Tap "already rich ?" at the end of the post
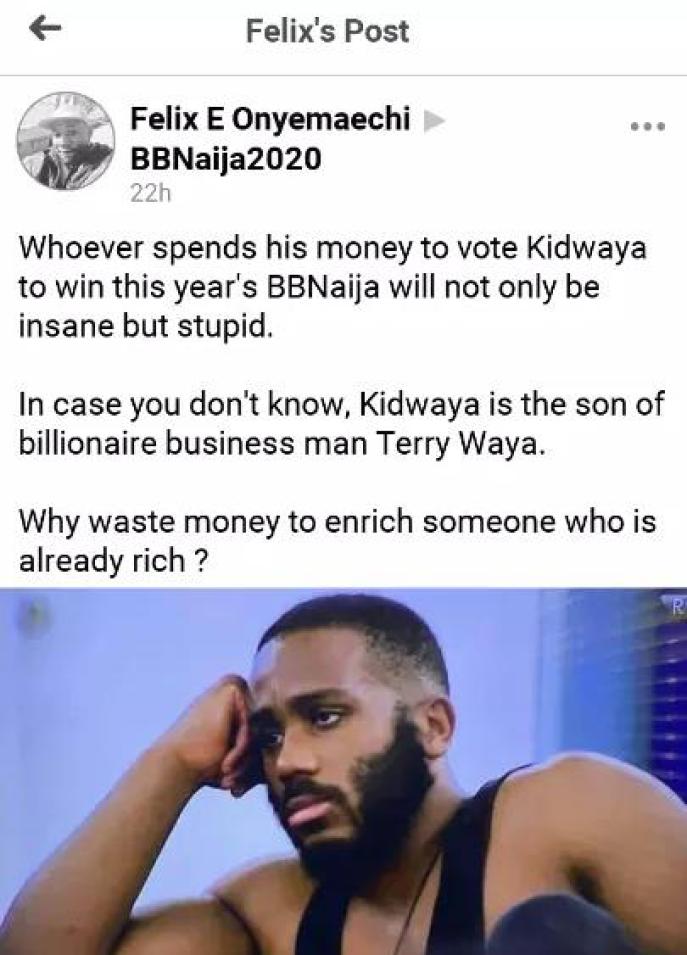The image size is (687, 955). [113, 562]
